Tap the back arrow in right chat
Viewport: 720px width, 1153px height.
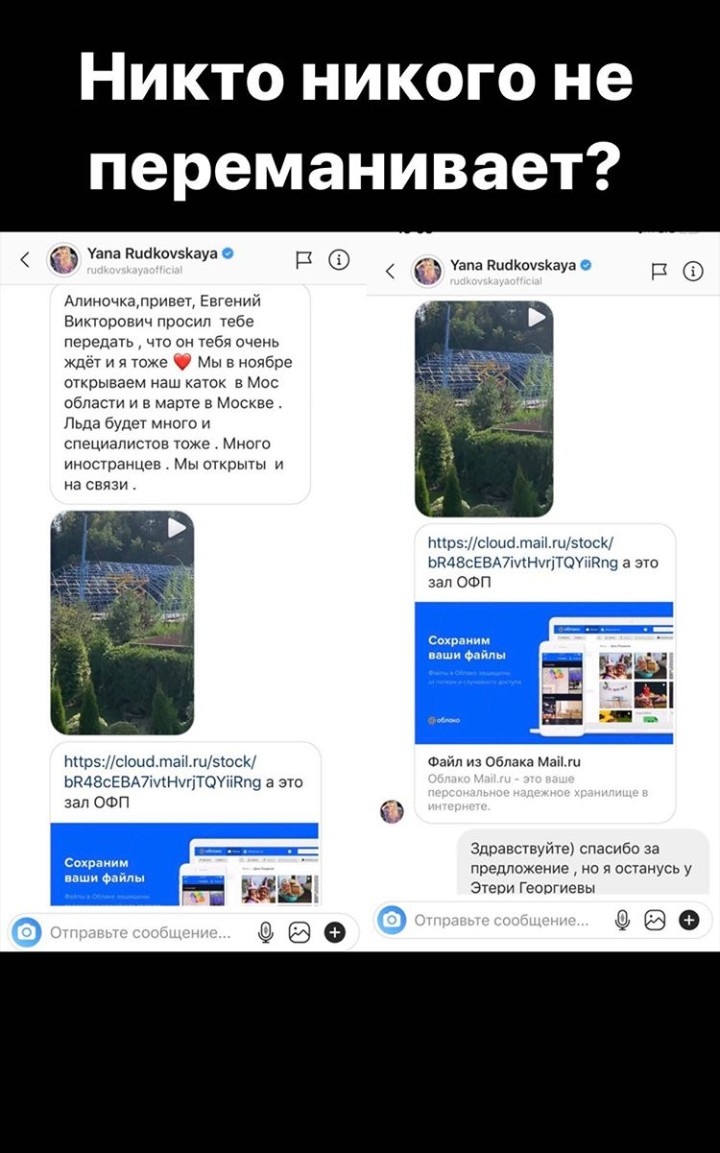(390, 271)
